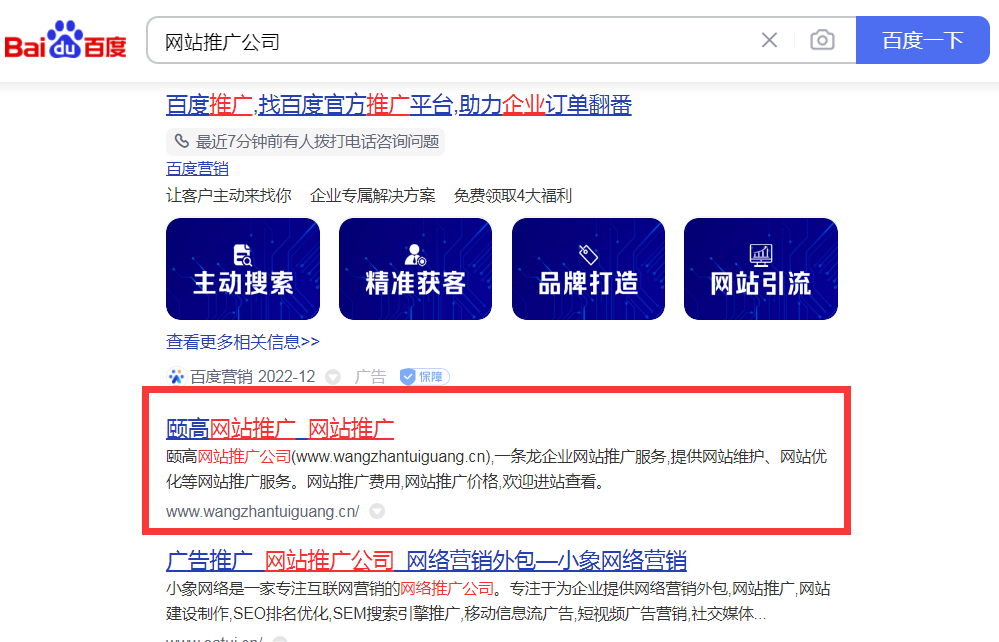Clear the search box with the X icon
Screen dimensions: 999x642
770,41
